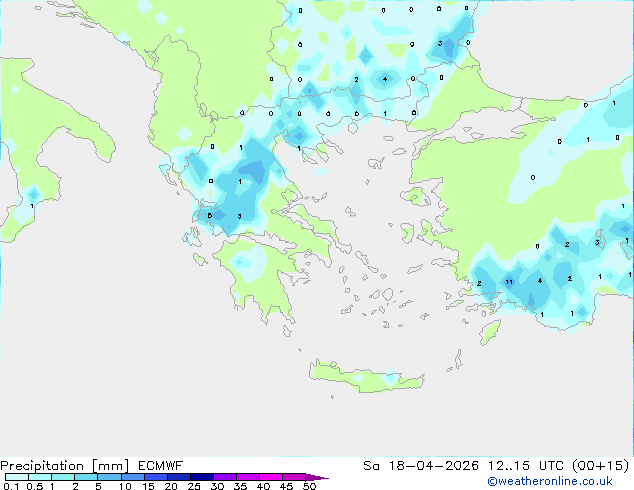Image resolution: width=634 pixels, height=490 pixels.
Task: Pick the 10–15 mm blue legend swatch
Action: (132, 477)
